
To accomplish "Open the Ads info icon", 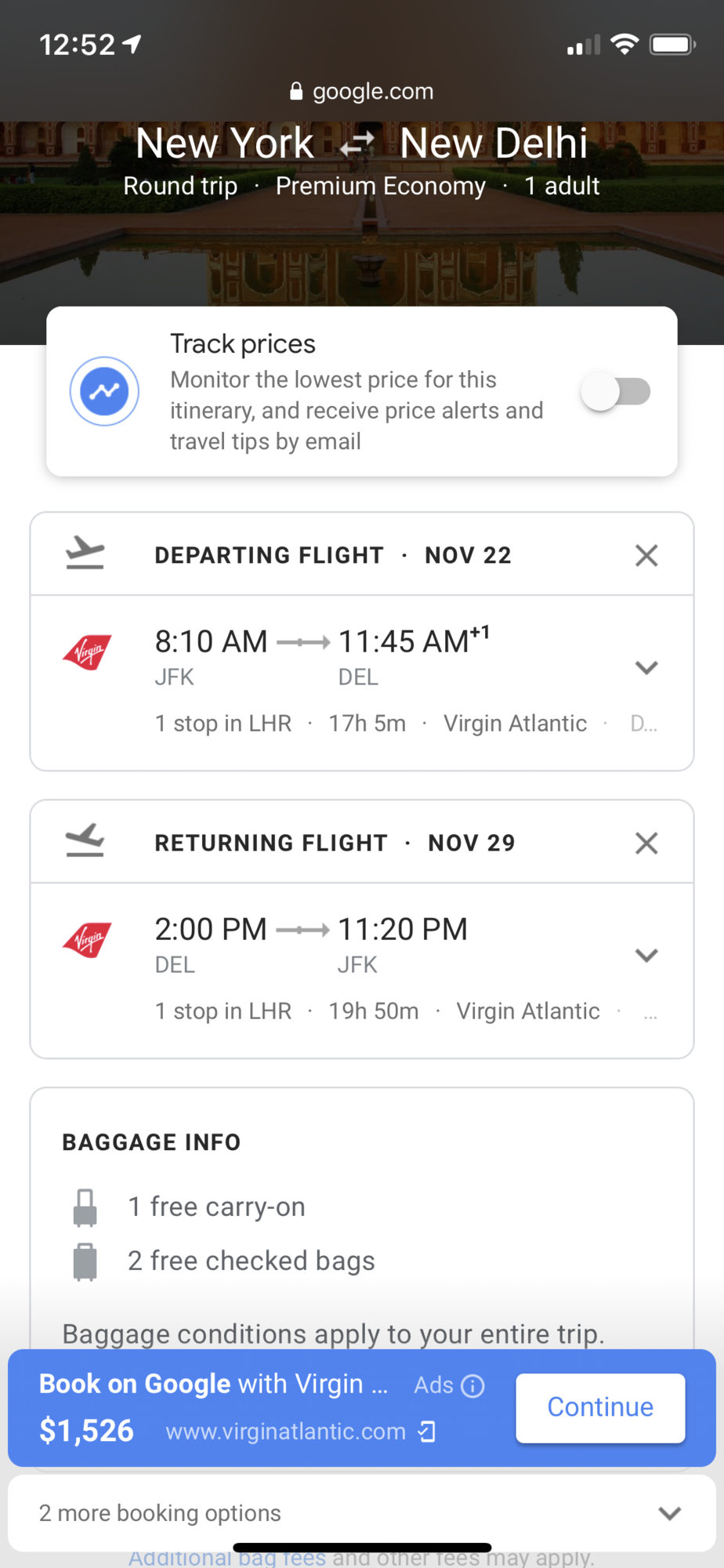I will 472,1385.
